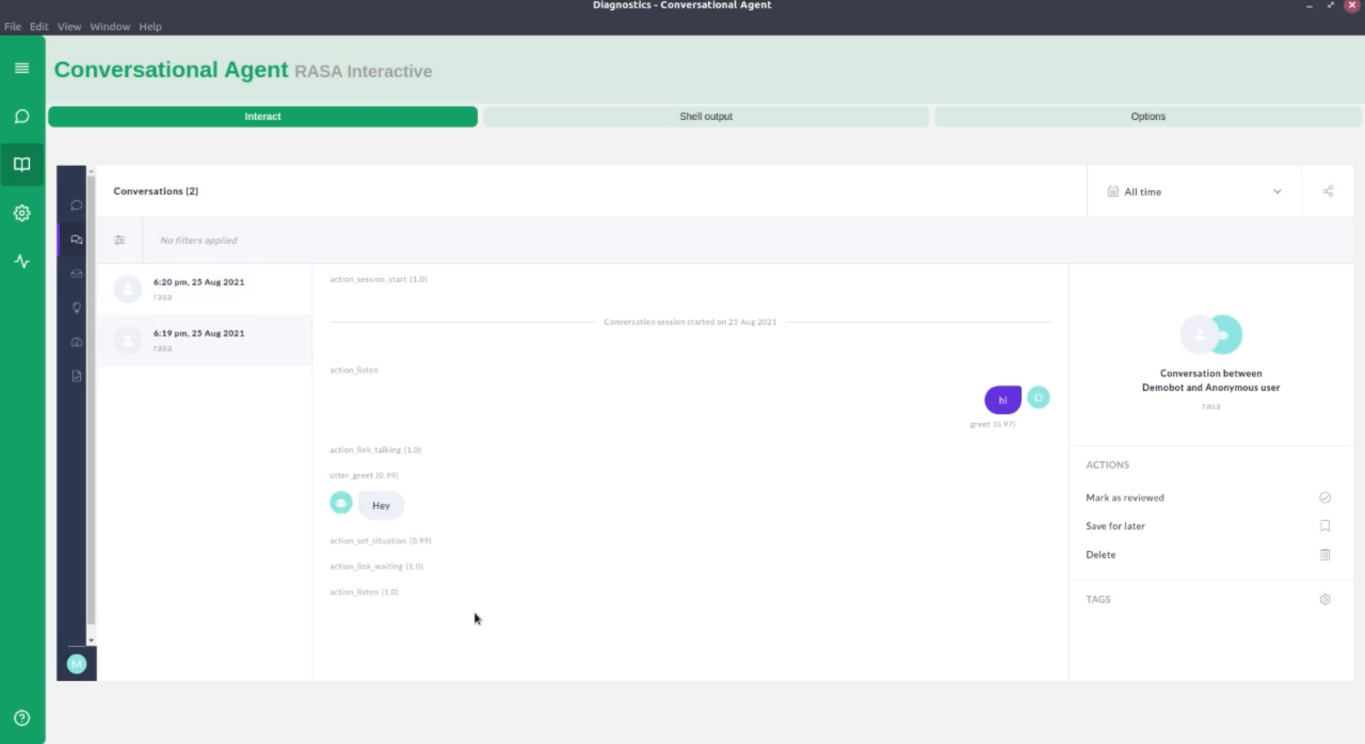This screenshot has width=1365, height=744.
Task: Click the Conversational Agent title
Action: 171,70
